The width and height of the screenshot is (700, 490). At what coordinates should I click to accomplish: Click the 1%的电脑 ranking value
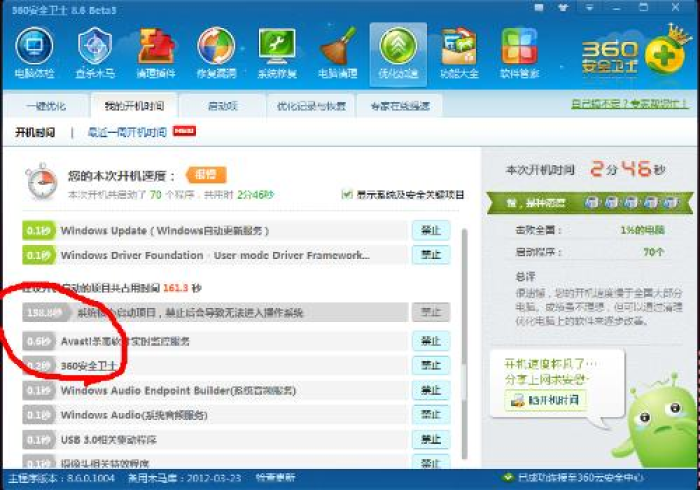642,230
